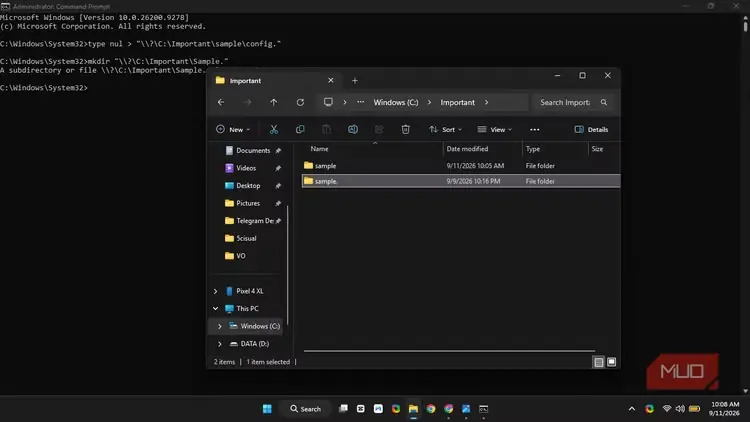This screenshot has height=422, width=750.
Task: Click the Delete trash icon
Action: point(406,129)
